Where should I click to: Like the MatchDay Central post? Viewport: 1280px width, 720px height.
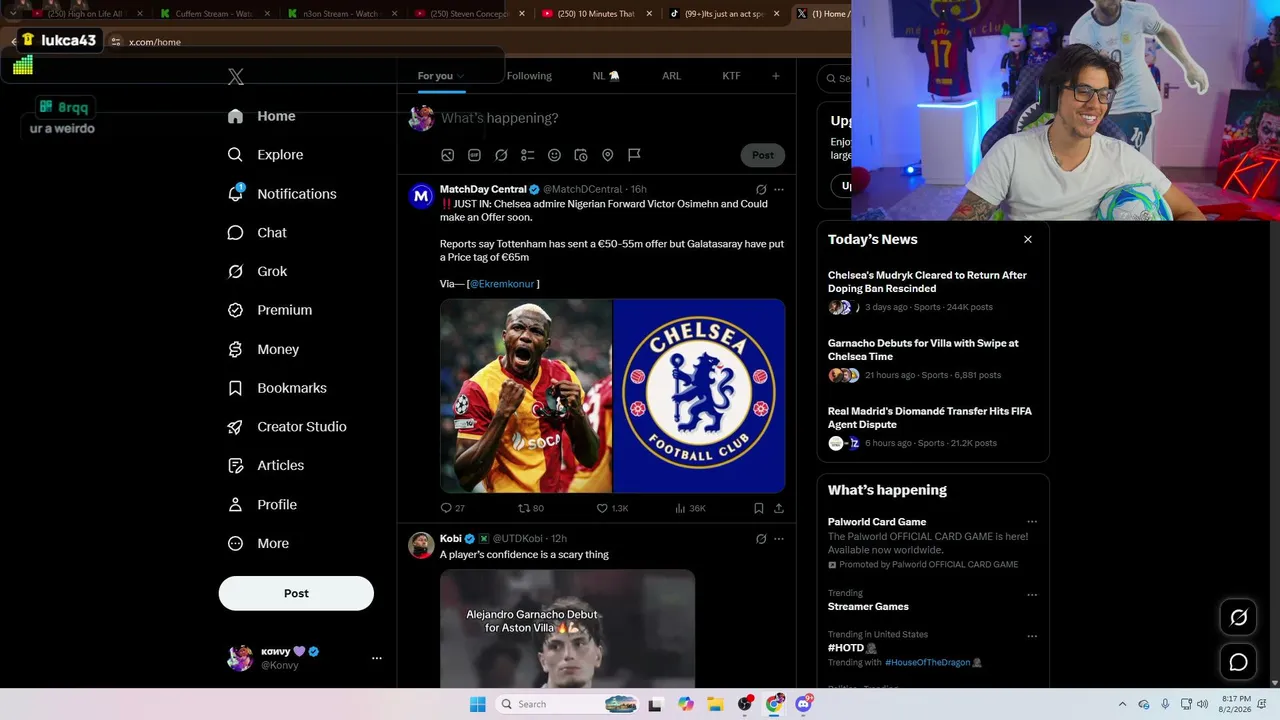(x=612, y=508)
